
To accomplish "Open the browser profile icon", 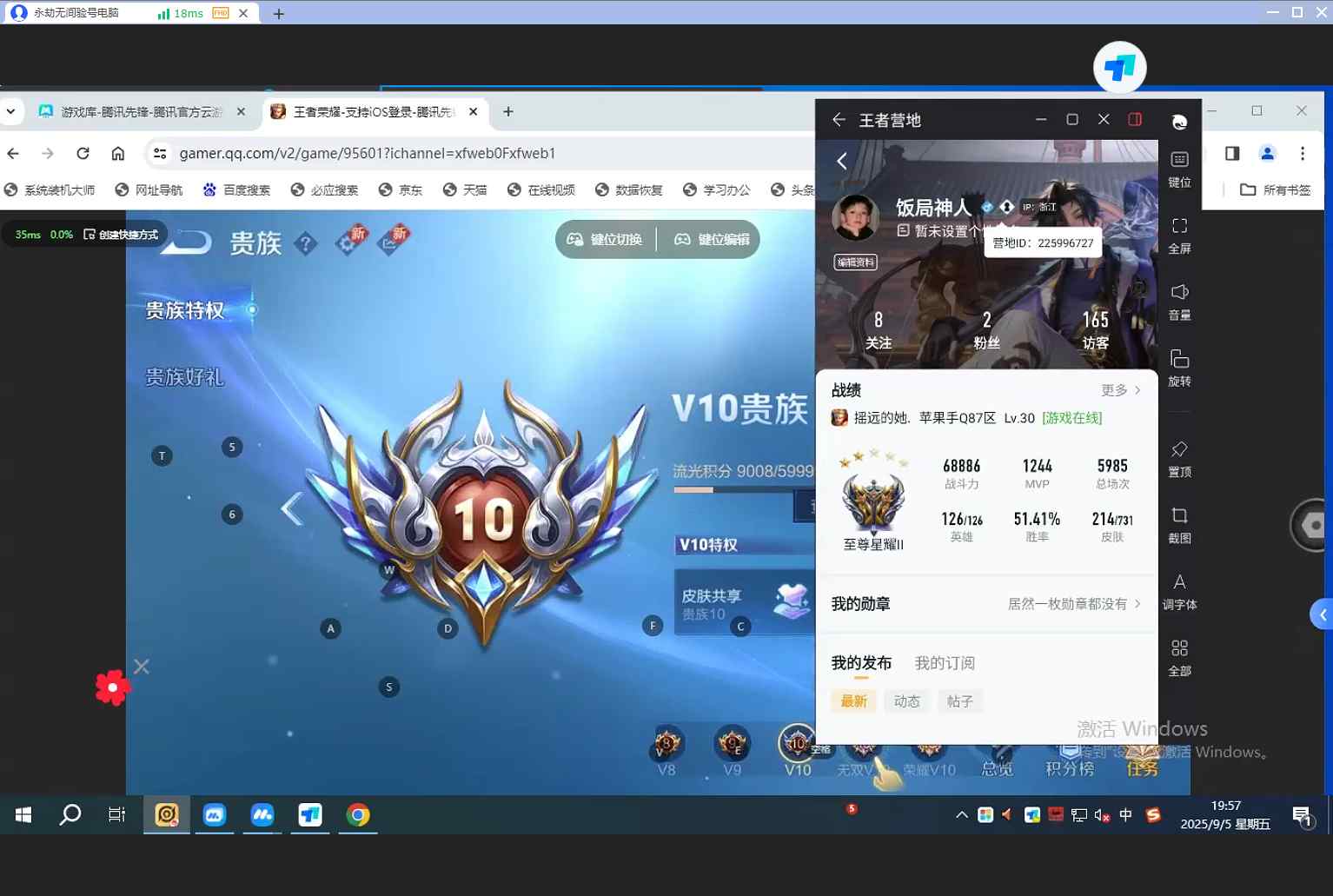I will (x=1267, y=153).
